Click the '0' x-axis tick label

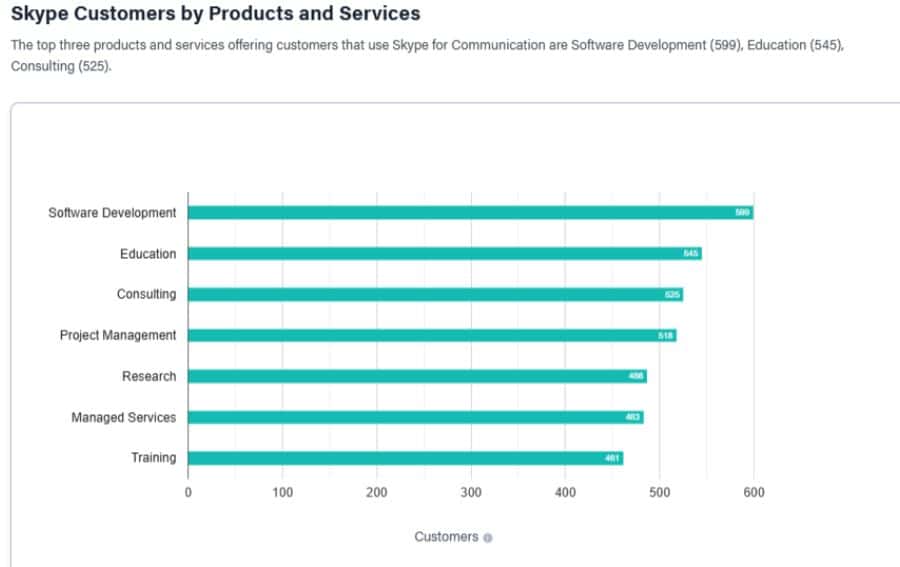pyautogui.click(x=188, y=492)
